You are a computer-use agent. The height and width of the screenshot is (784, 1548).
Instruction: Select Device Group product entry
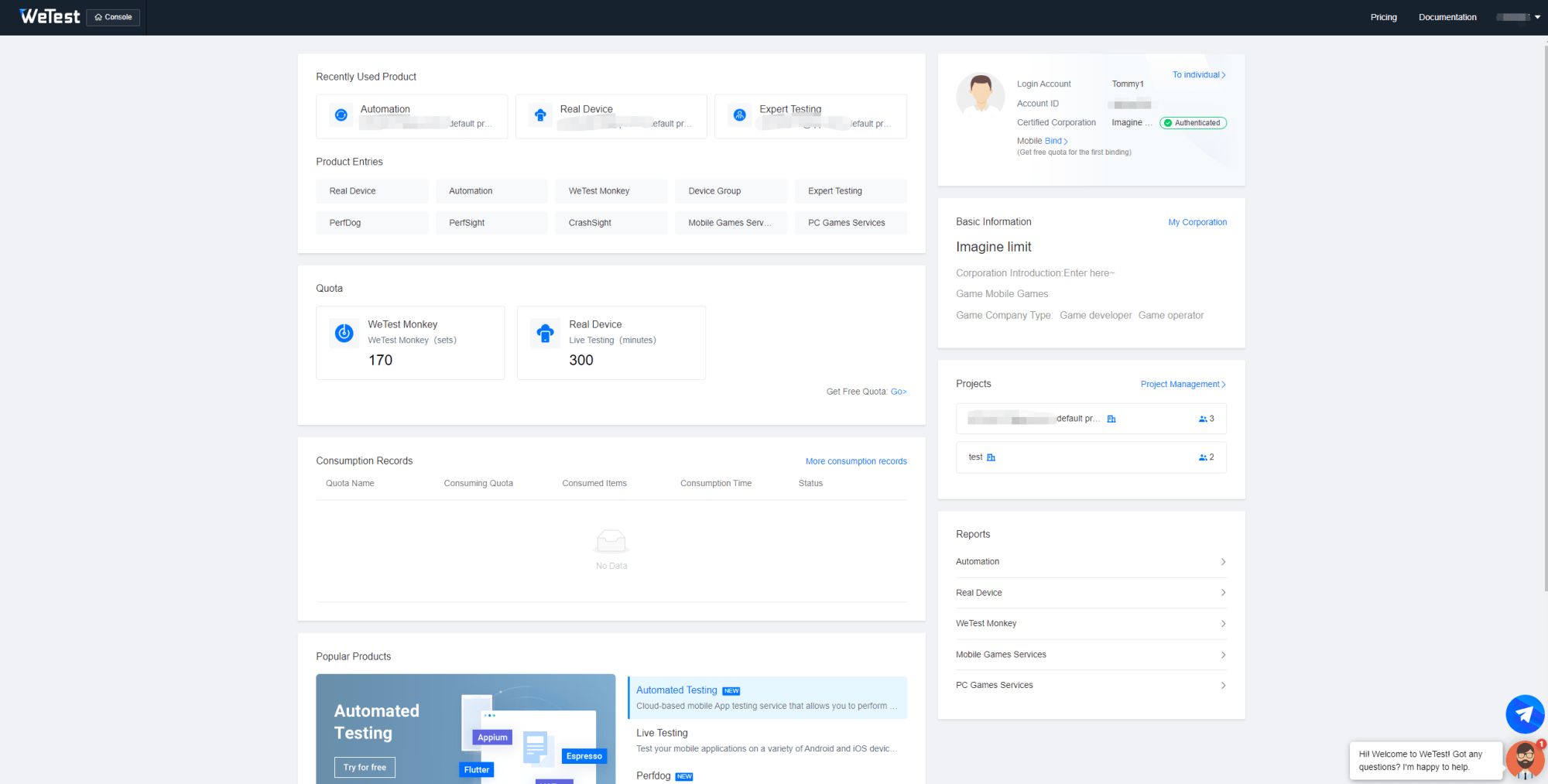click(x=731, y=191)
